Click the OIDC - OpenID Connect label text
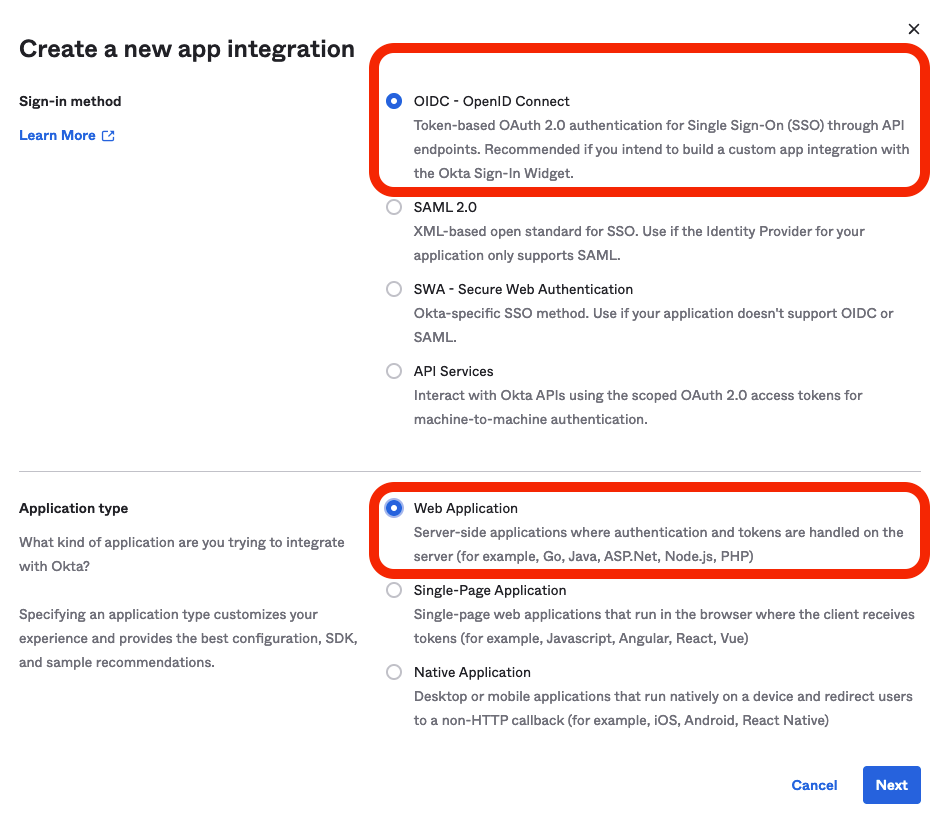This screenshot has height=823, width=943. tap(491, 101)
